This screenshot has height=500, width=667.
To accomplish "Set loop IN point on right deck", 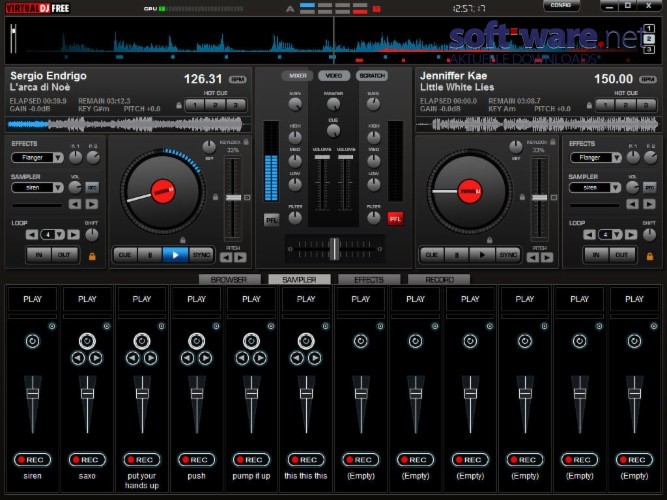I will pyautogui.click(x=596, y=255).
